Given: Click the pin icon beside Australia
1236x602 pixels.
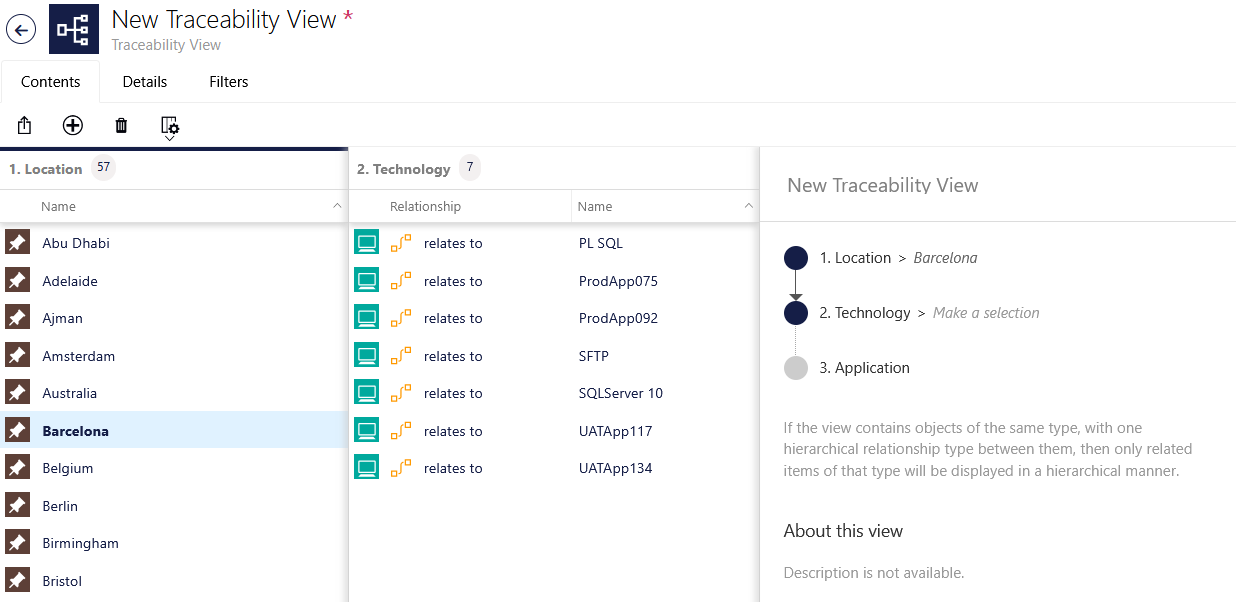Looking at the screenshot, I should click(17, 393).
